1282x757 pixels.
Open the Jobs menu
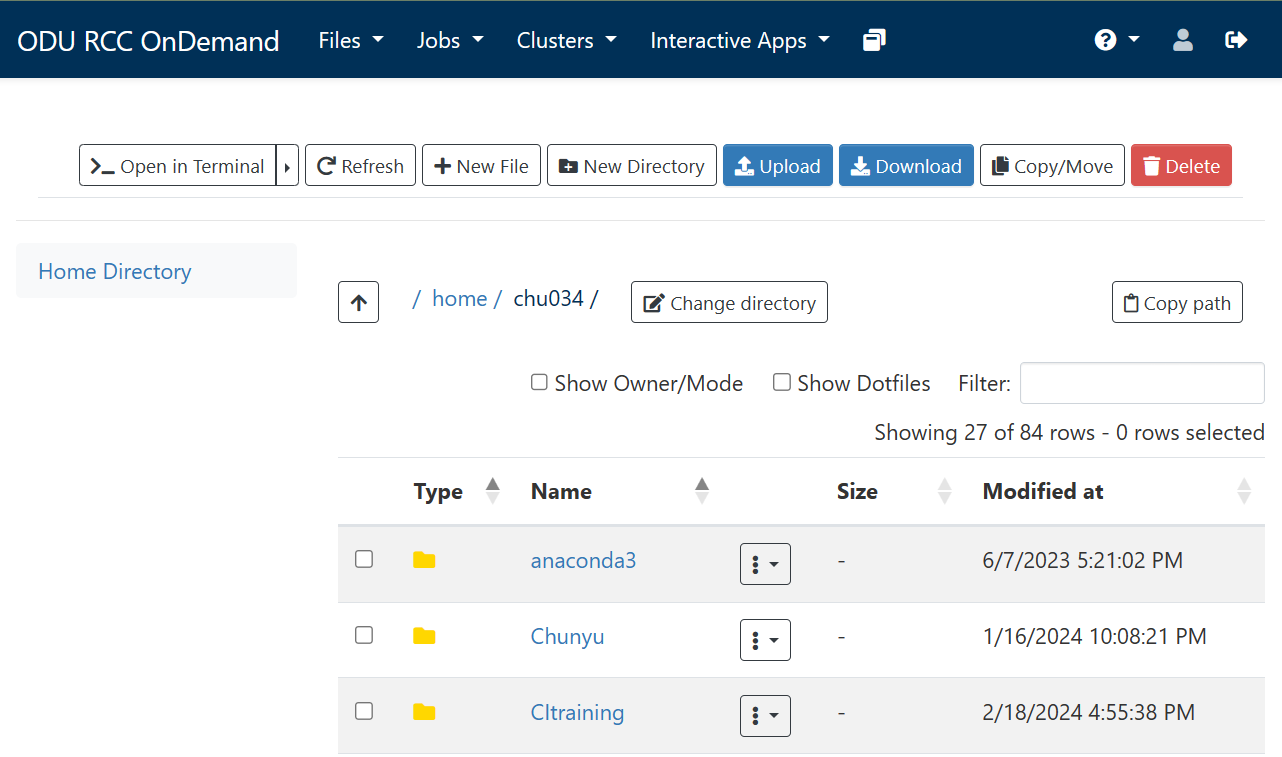click(449, 40)
